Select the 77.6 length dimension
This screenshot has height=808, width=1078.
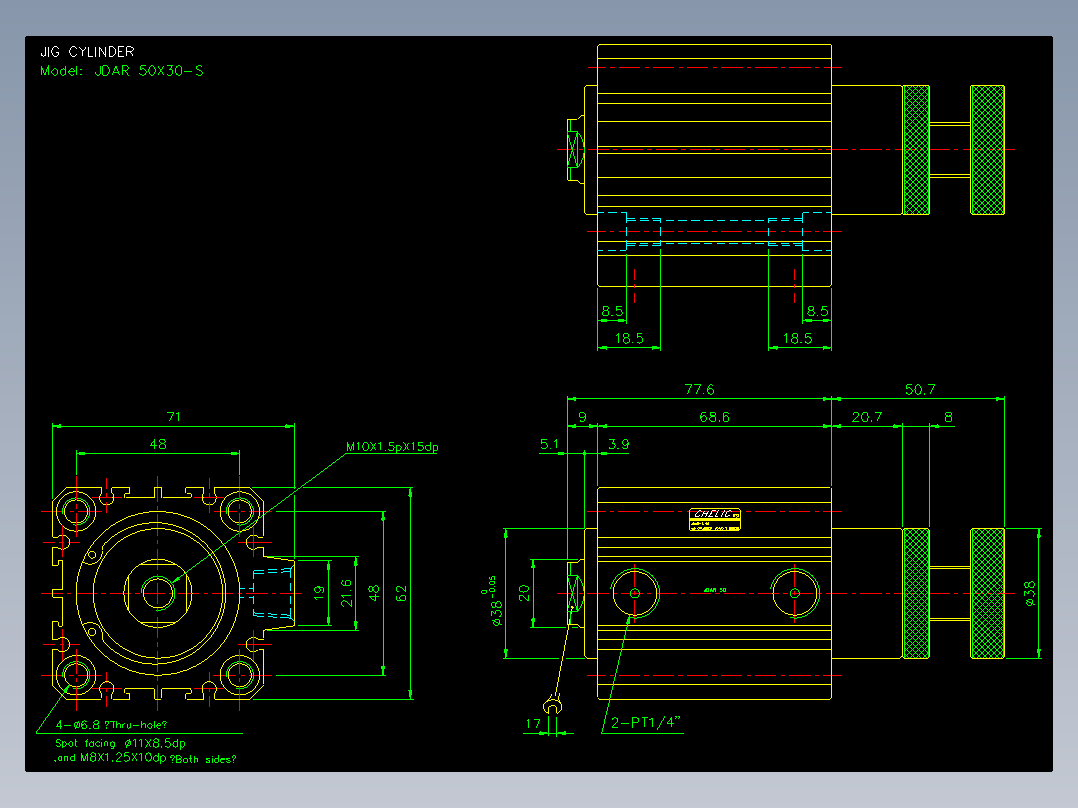(699, 390)
